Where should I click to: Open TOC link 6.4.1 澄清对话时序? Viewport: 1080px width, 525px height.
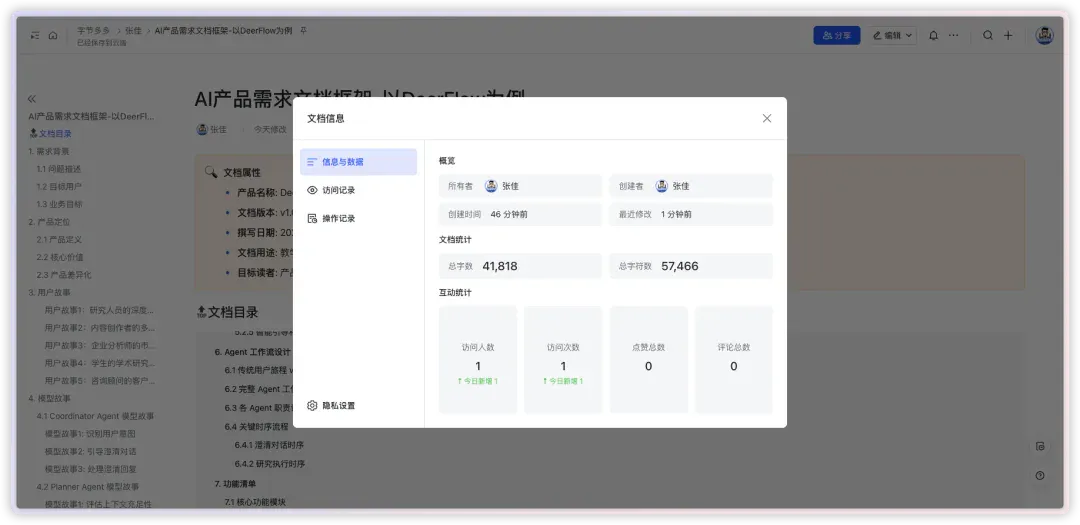269,445
